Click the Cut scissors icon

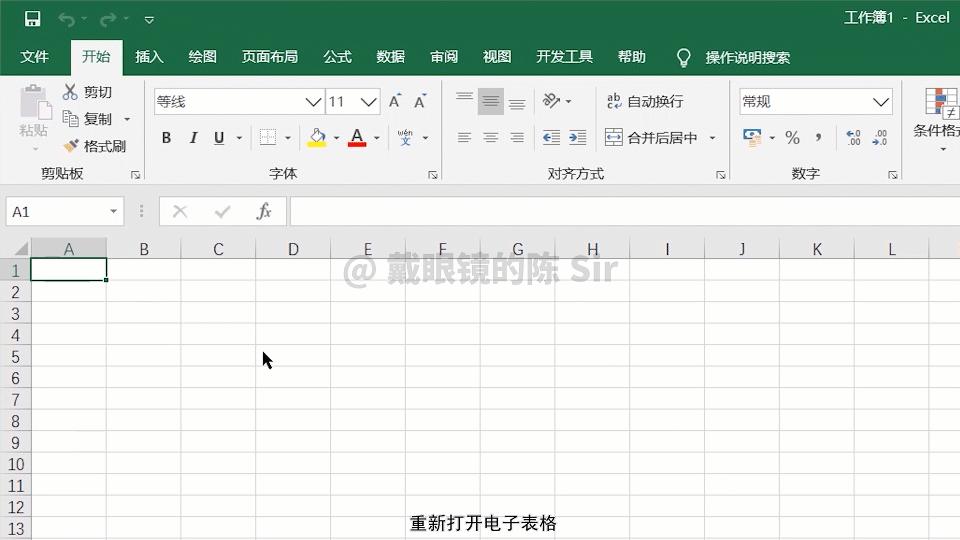(70, 92)
